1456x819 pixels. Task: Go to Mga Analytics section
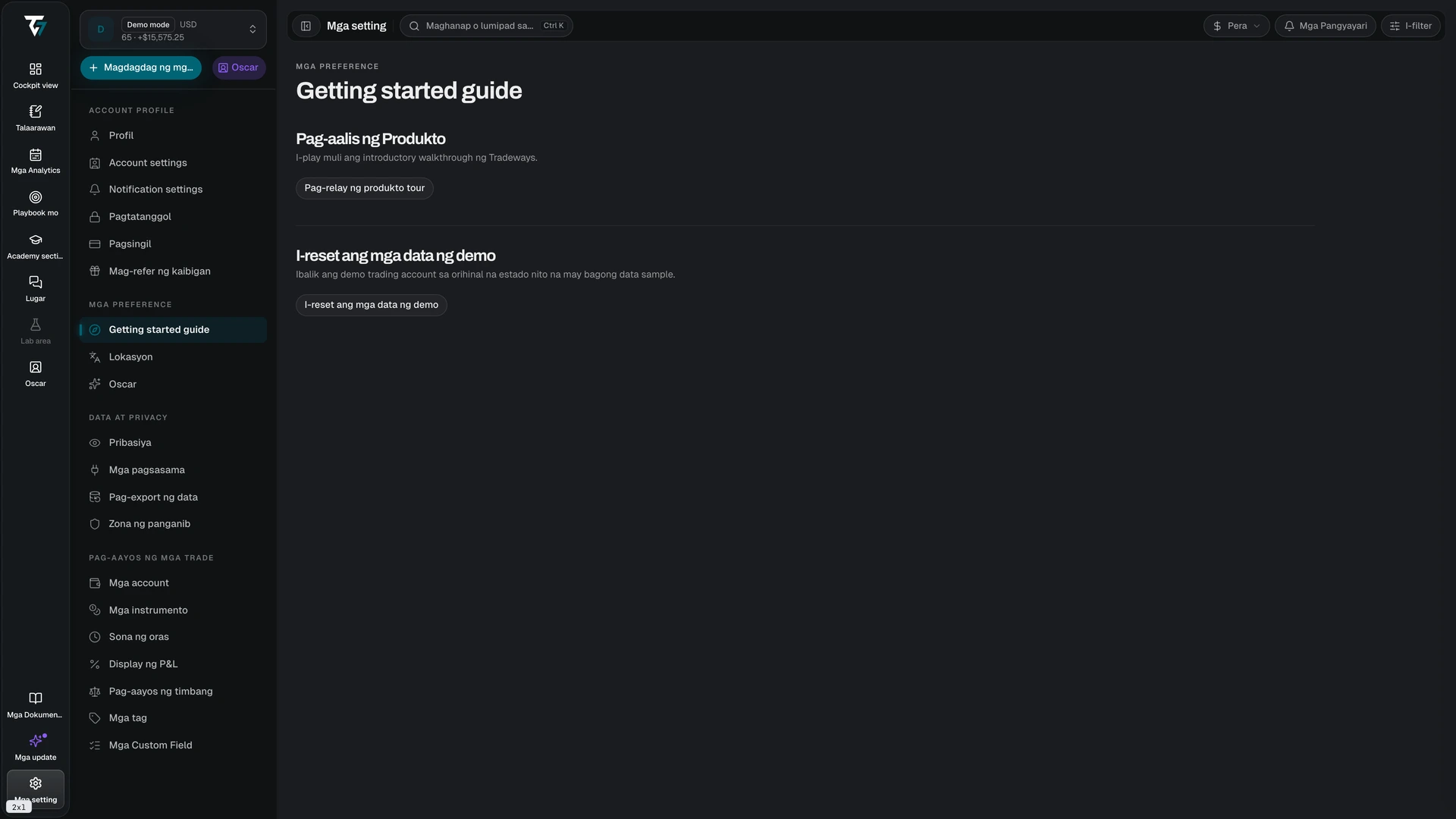(x=35, y=161)
